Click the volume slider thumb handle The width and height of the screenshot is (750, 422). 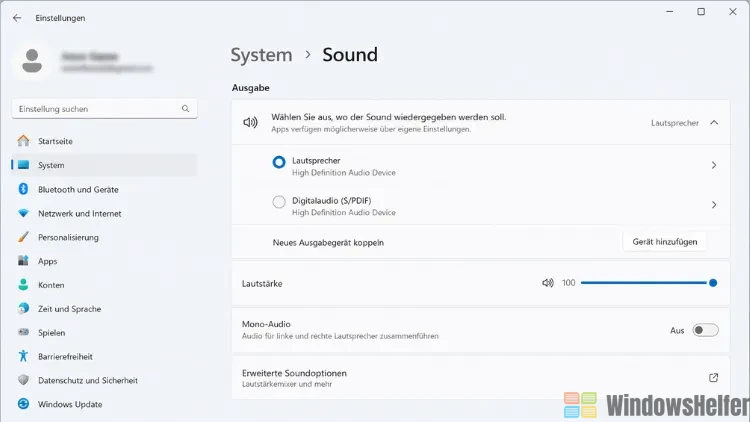coord(713,283)
